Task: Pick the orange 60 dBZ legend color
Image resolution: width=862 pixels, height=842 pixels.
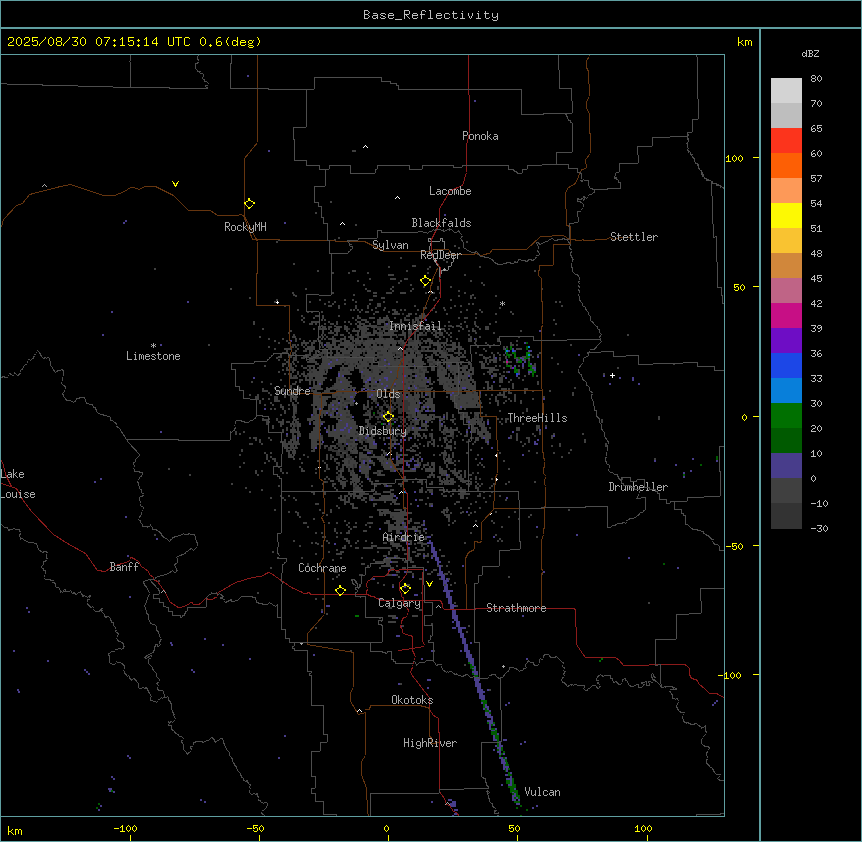Action: 786,165
